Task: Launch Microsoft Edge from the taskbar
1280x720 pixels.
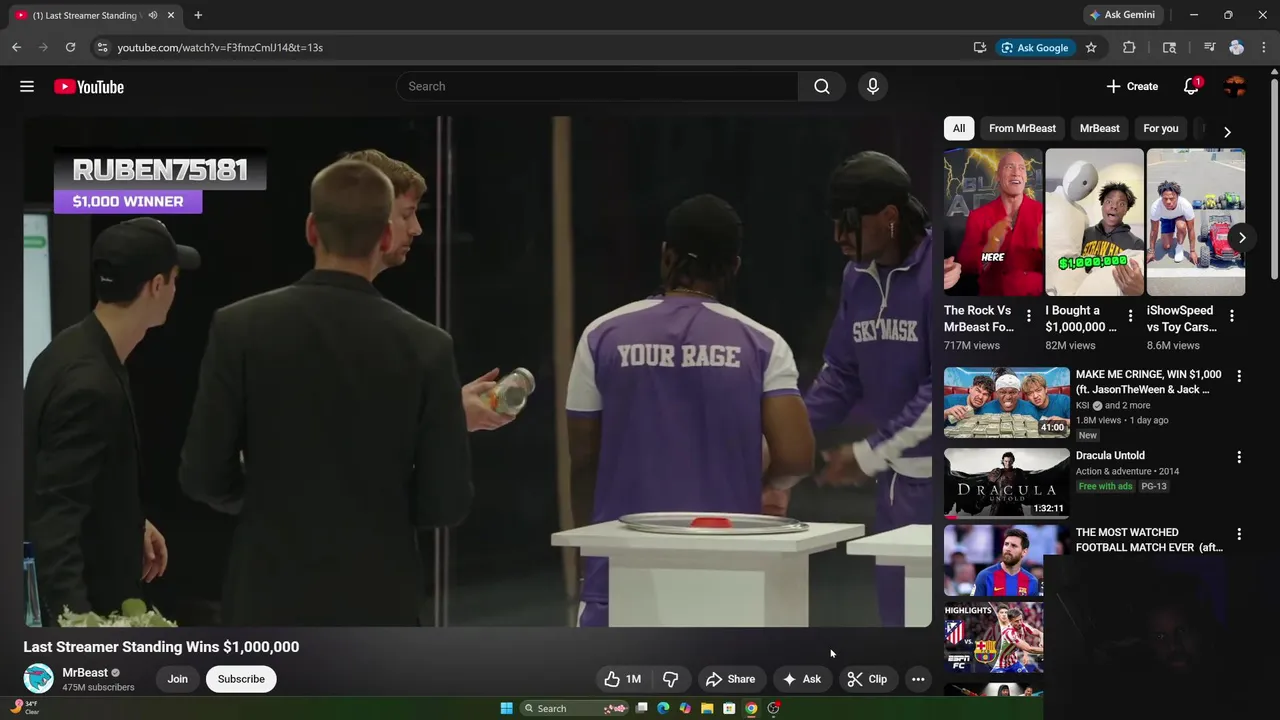Action: point(663,708)
